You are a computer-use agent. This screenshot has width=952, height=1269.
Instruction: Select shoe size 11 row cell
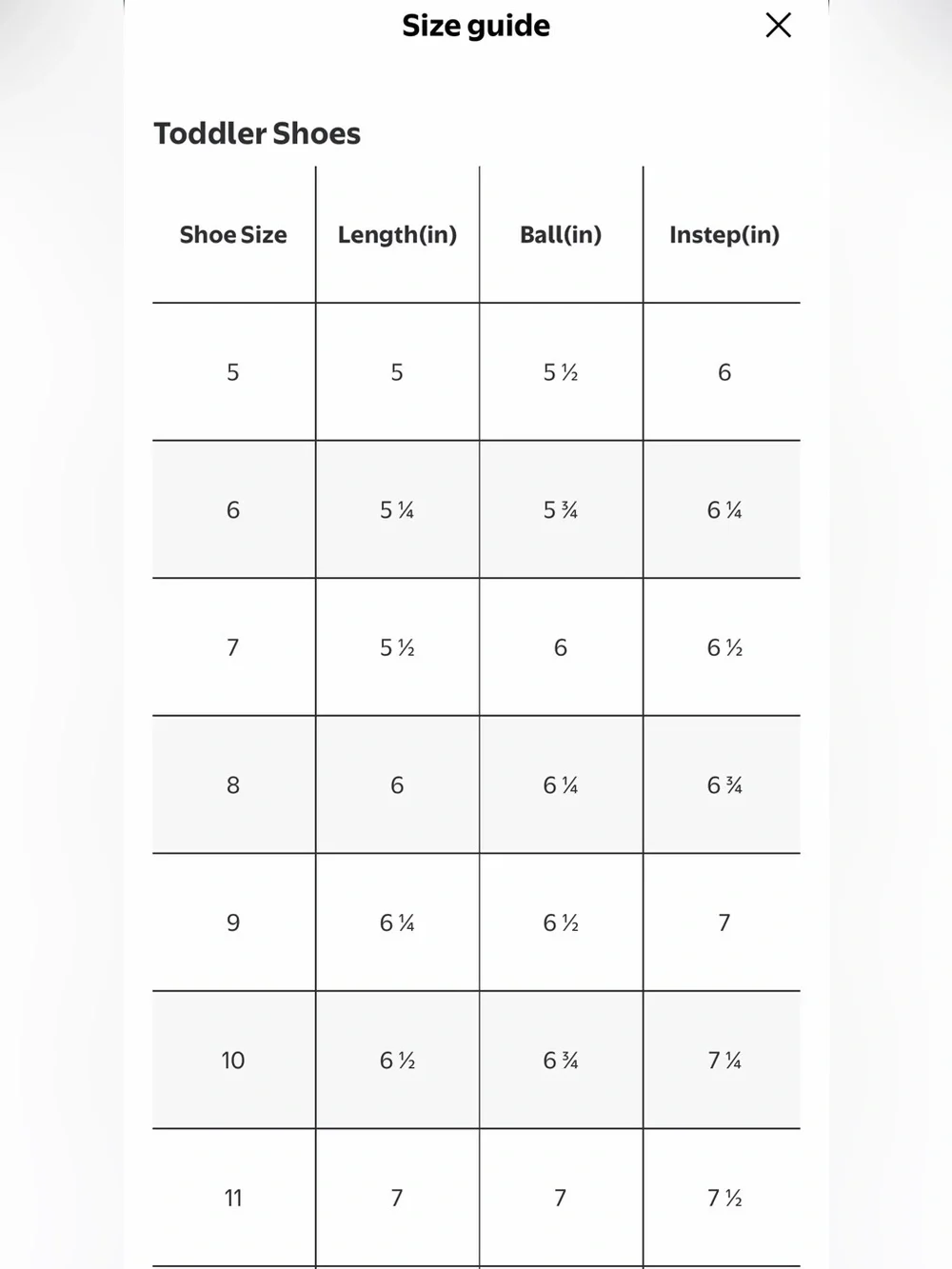click(x=233, y=1198)
